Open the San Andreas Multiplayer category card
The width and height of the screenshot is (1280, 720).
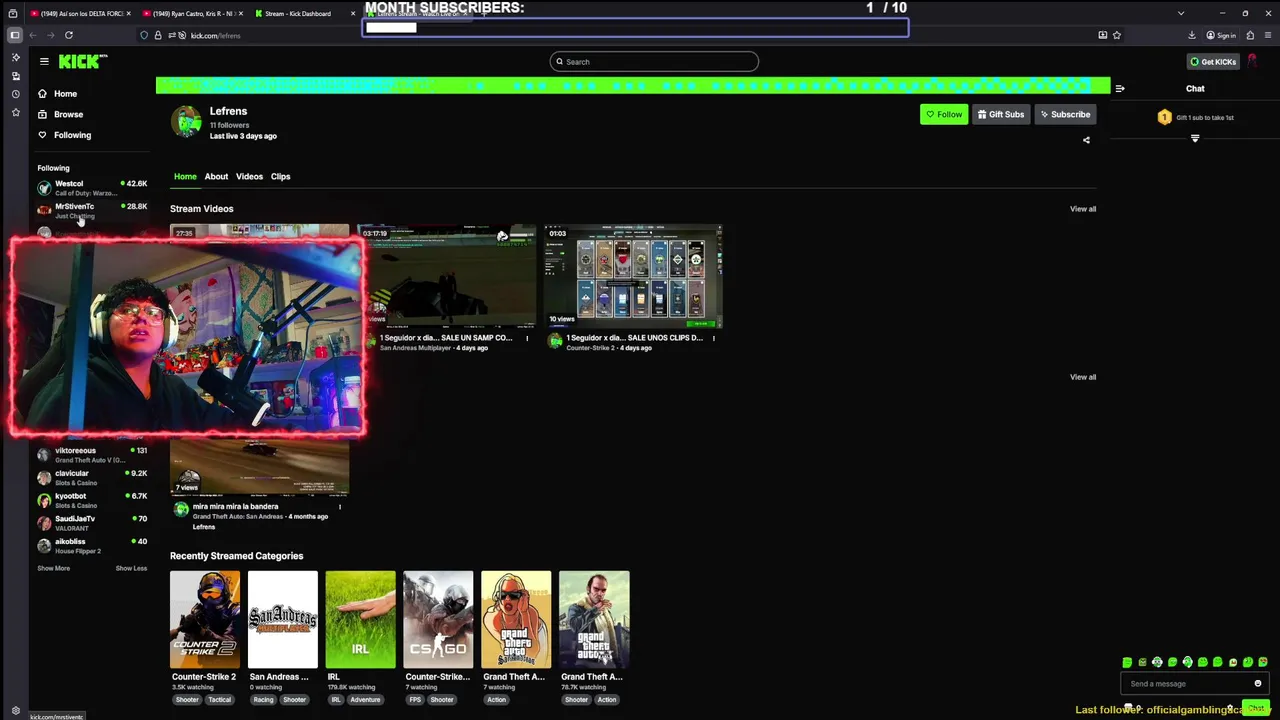pyautogui.click(x=283, y=619)
